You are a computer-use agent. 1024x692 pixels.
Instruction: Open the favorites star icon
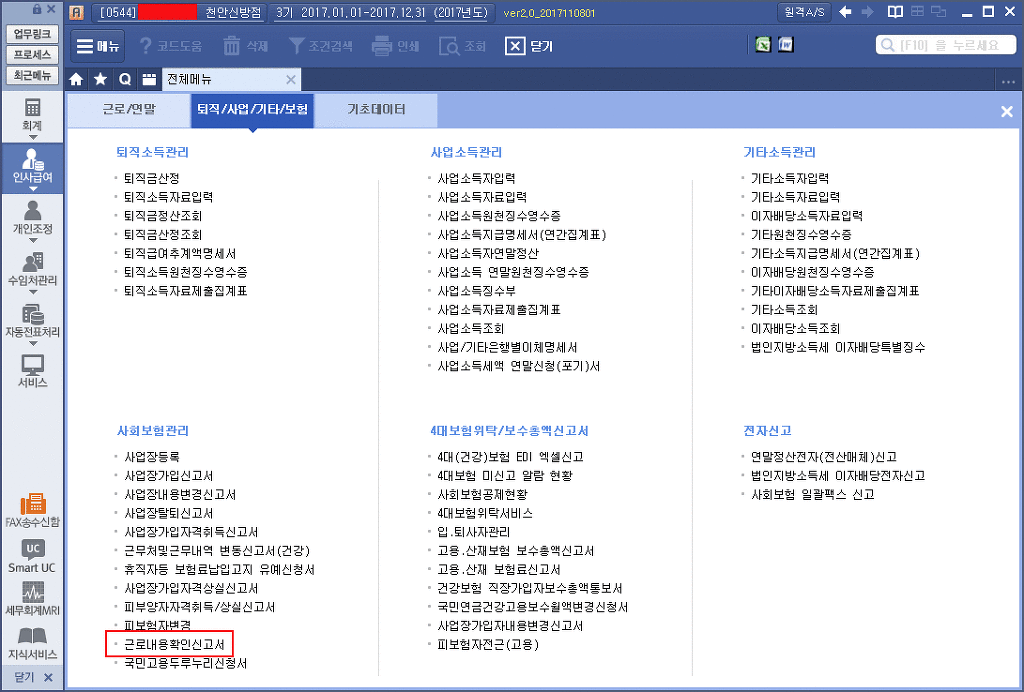tap(101, 80)
